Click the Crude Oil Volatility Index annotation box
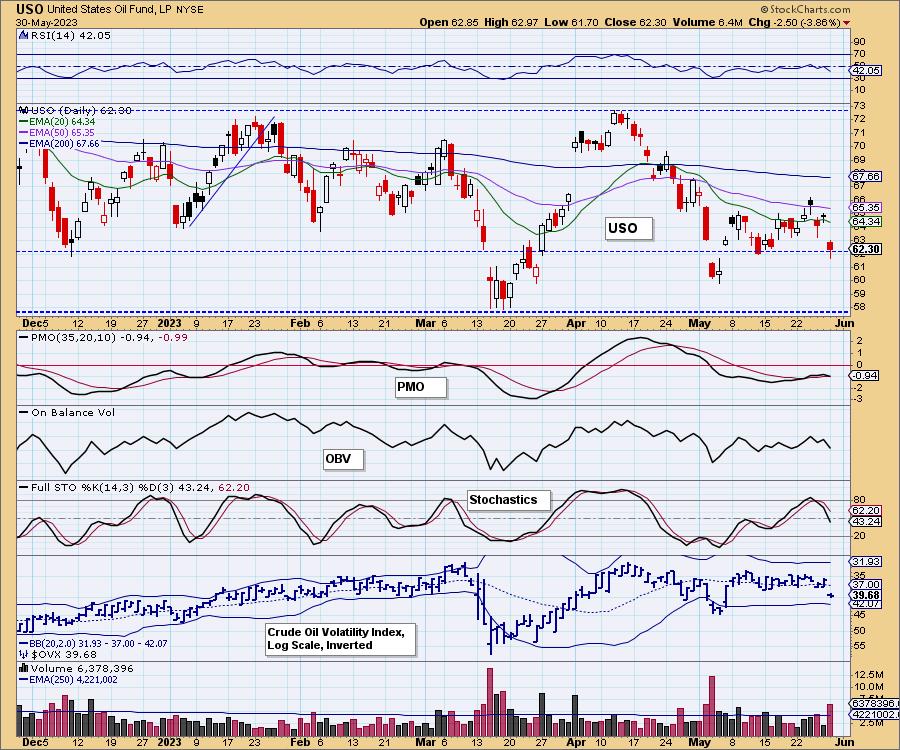The image size is (900, 750). tap(340, 639)
